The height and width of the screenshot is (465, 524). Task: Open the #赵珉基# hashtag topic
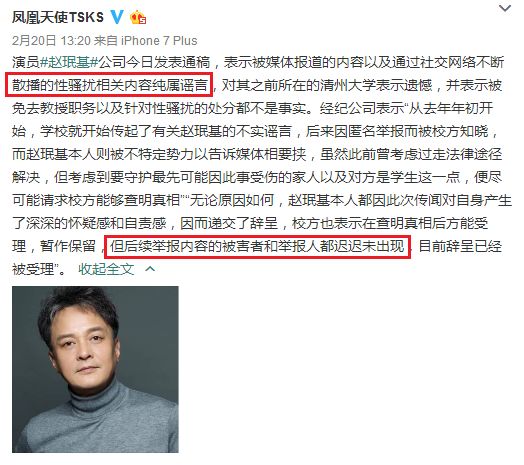point(69,63)
